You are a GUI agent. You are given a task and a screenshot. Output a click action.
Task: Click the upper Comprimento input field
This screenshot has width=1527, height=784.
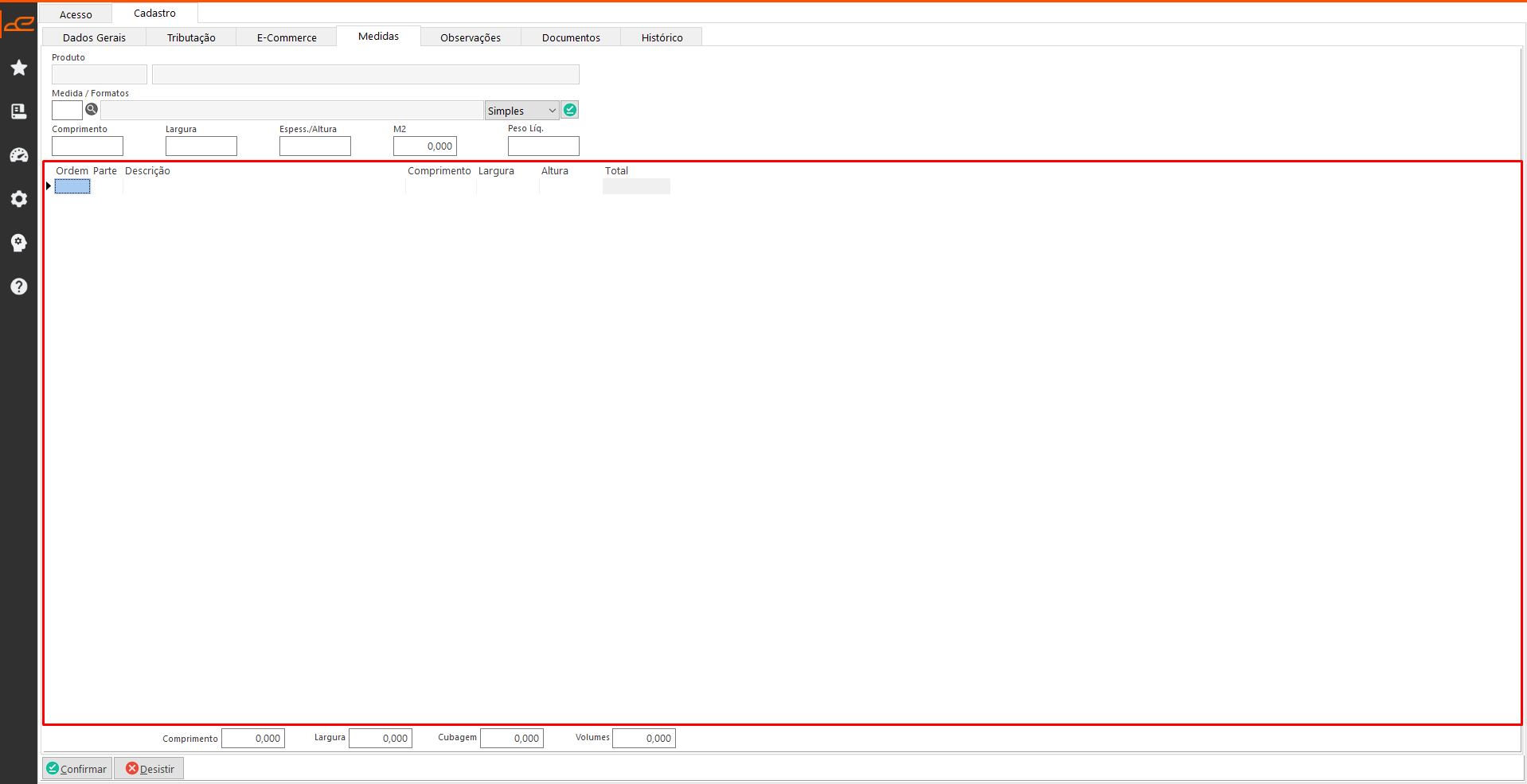tap(88, 146)
